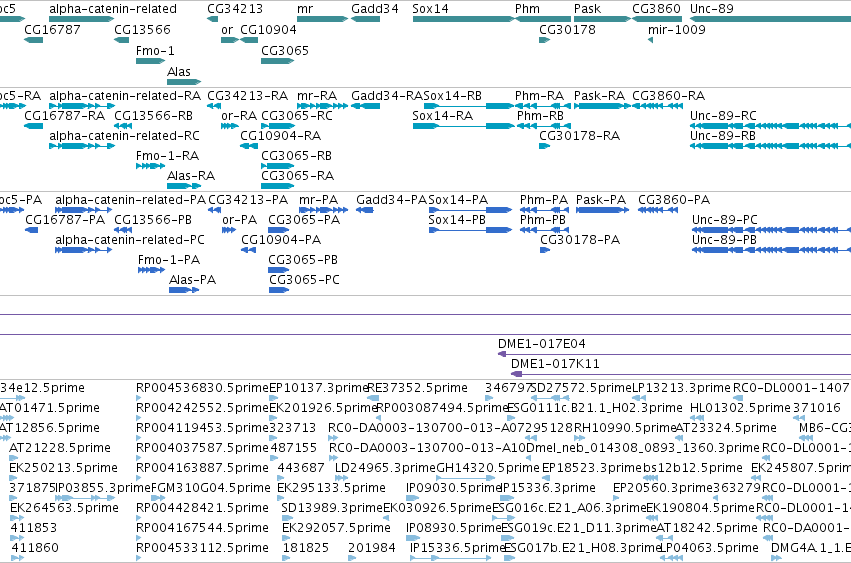Select the EK250213.5prime EST label

tap(63, 468)
